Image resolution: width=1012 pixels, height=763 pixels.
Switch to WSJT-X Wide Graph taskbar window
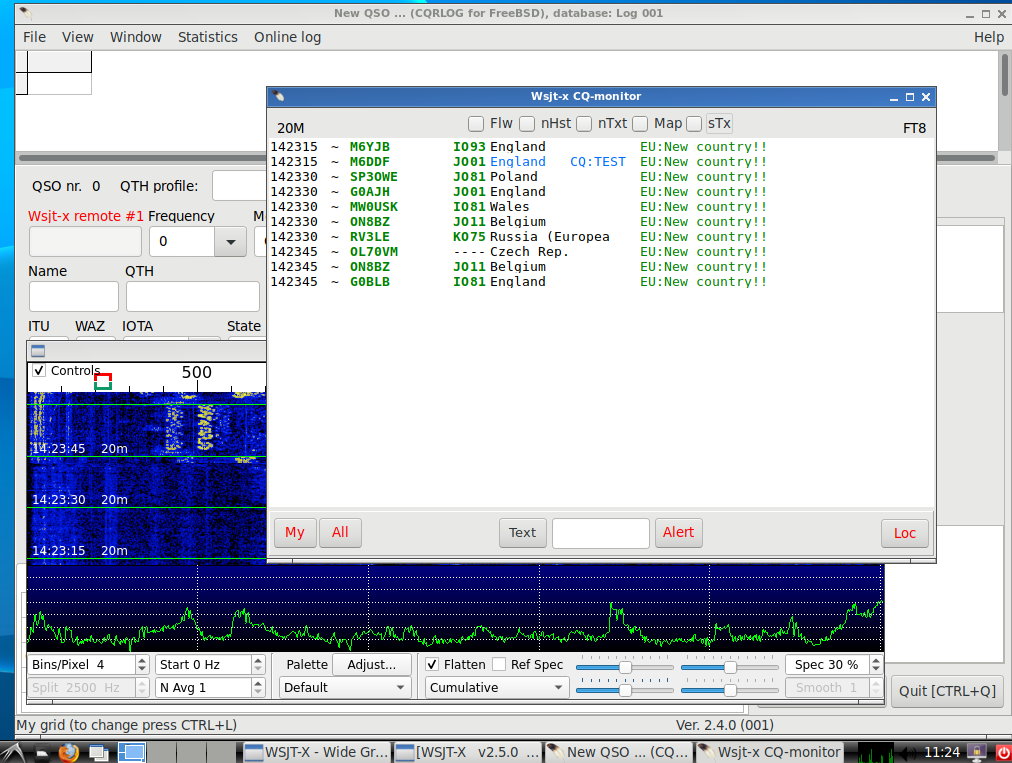coord(317,753)
